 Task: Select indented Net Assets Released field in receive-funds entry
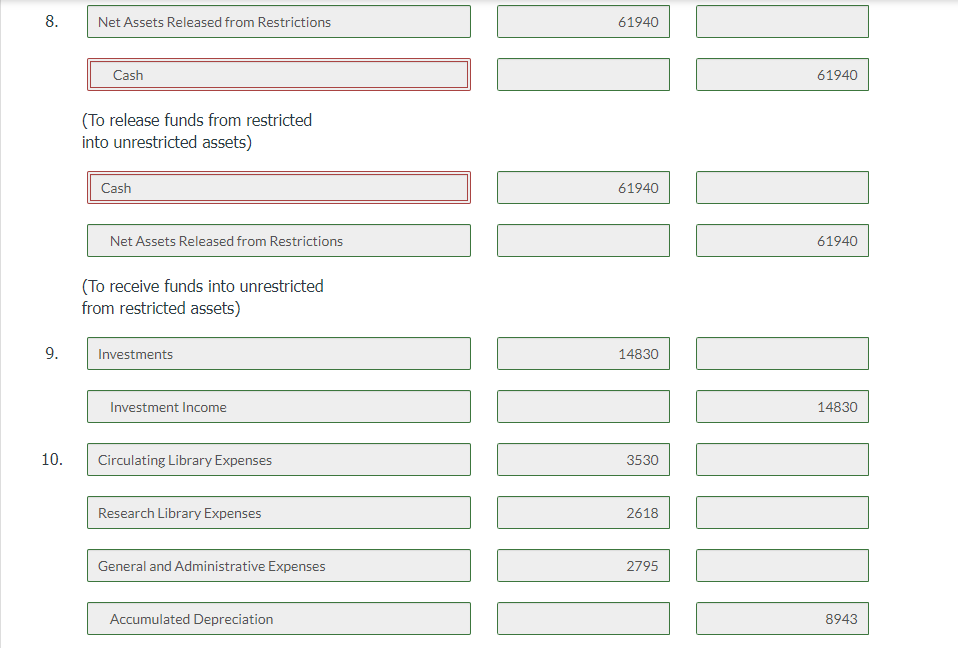coord(279,241)
